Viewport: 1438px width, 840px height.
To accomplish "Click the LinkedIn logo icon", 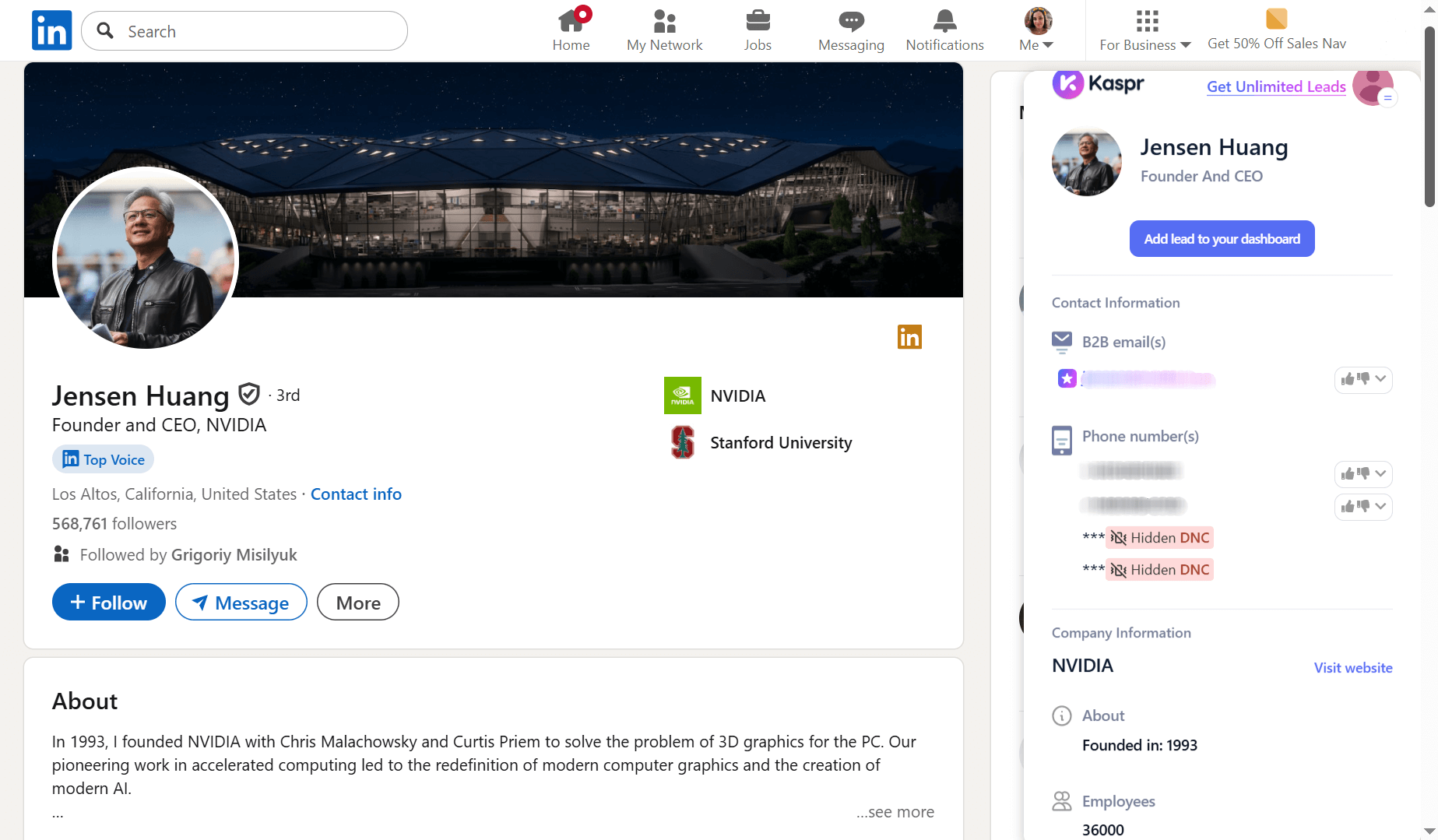I will click(x=51, y=30).
